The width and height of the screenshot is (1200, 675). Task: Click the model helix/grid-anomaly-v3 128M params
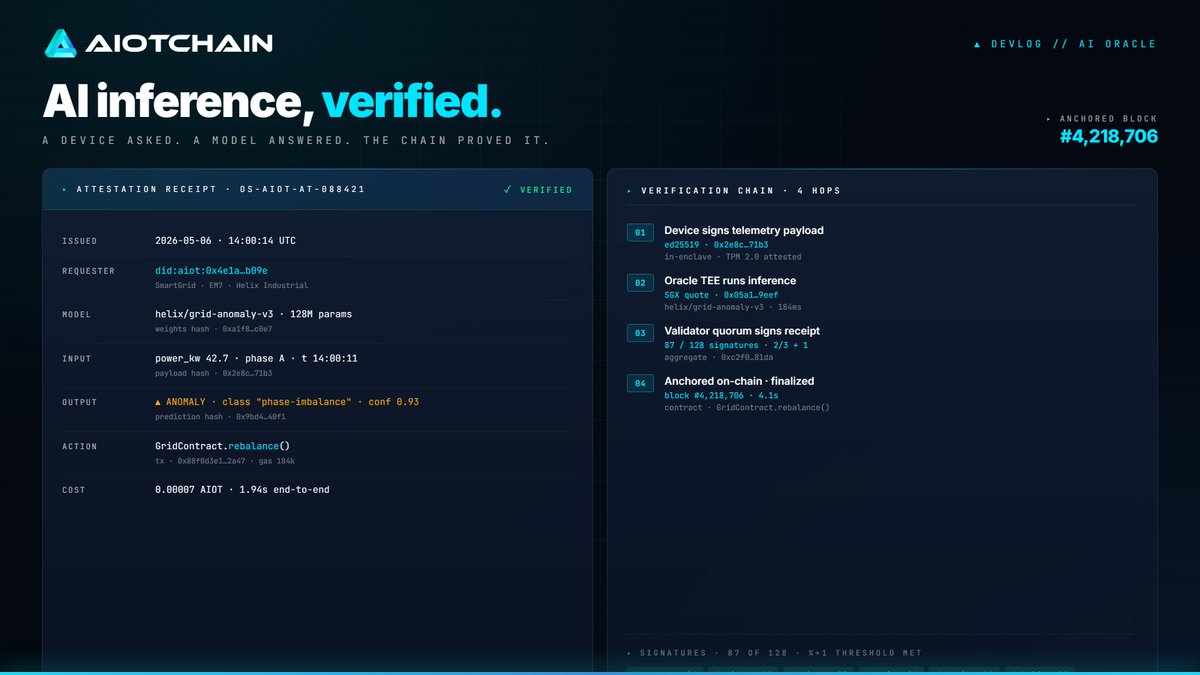click(x=253, y=314)
